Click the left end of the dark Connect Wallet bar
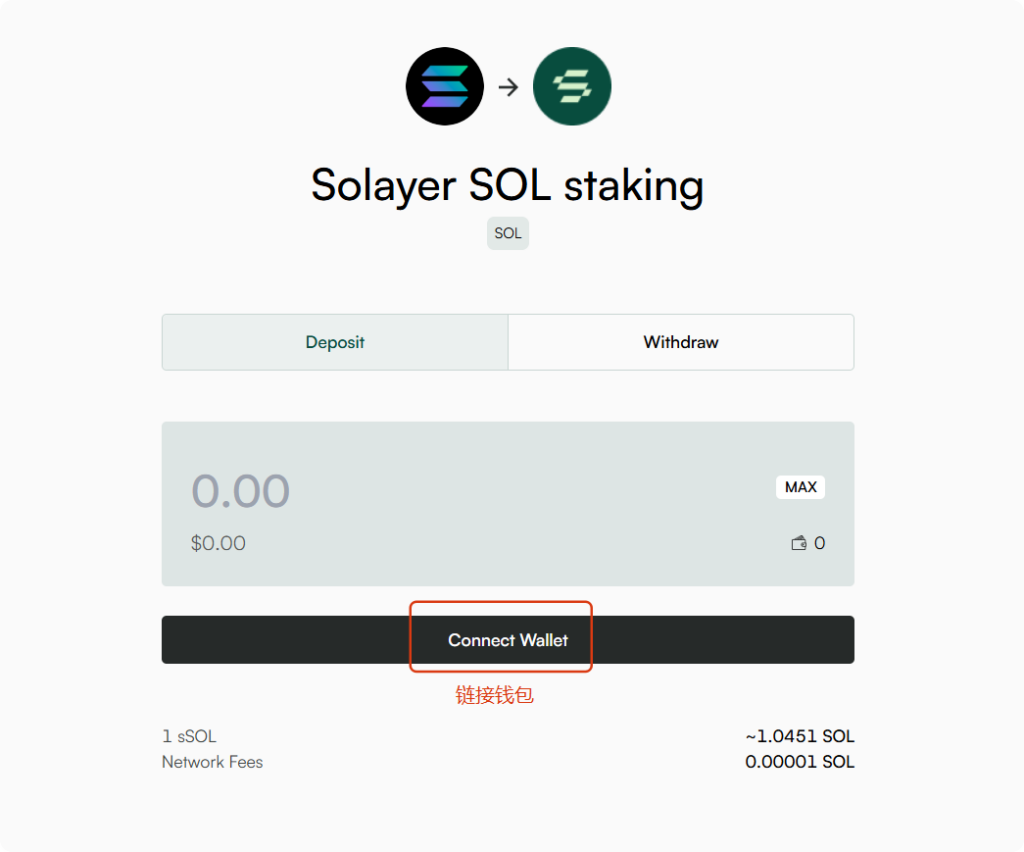The width and height of the screenshot is (1024, 852). coord(196,640)
